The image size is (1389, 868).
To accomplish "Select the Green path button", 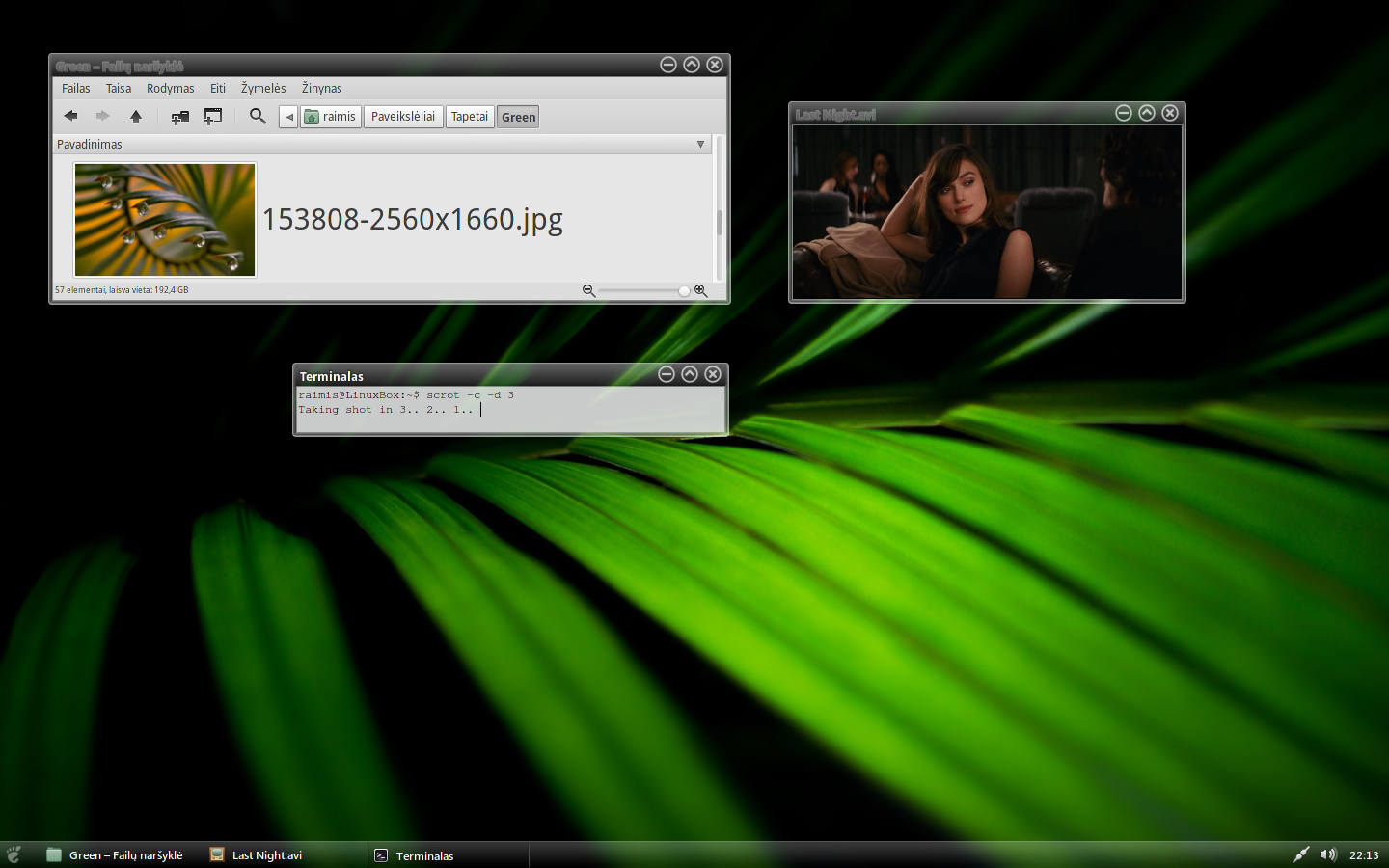I will click(x=518, y=117).
